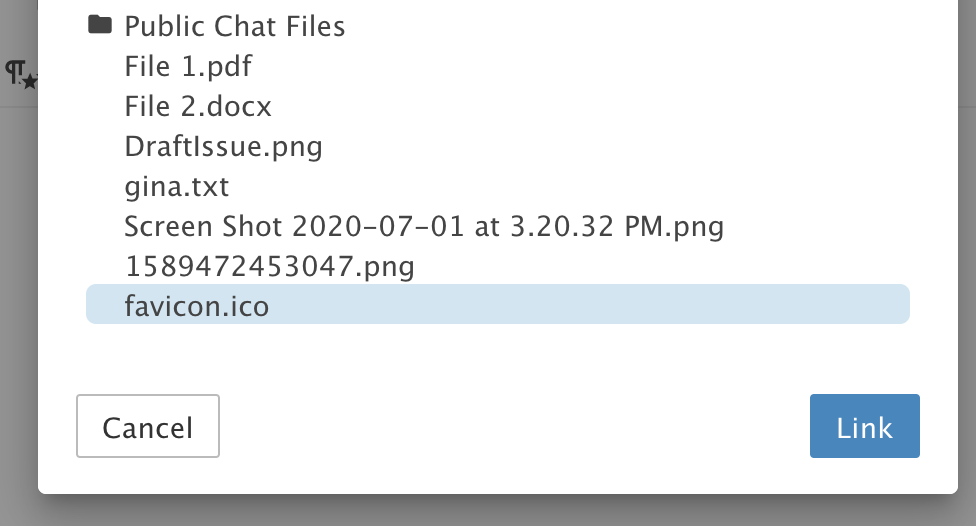The width and height of the screenshot is (976, 526).
Task: Click empty space right of favicon.ico in highlighted row
Action: 600,305
